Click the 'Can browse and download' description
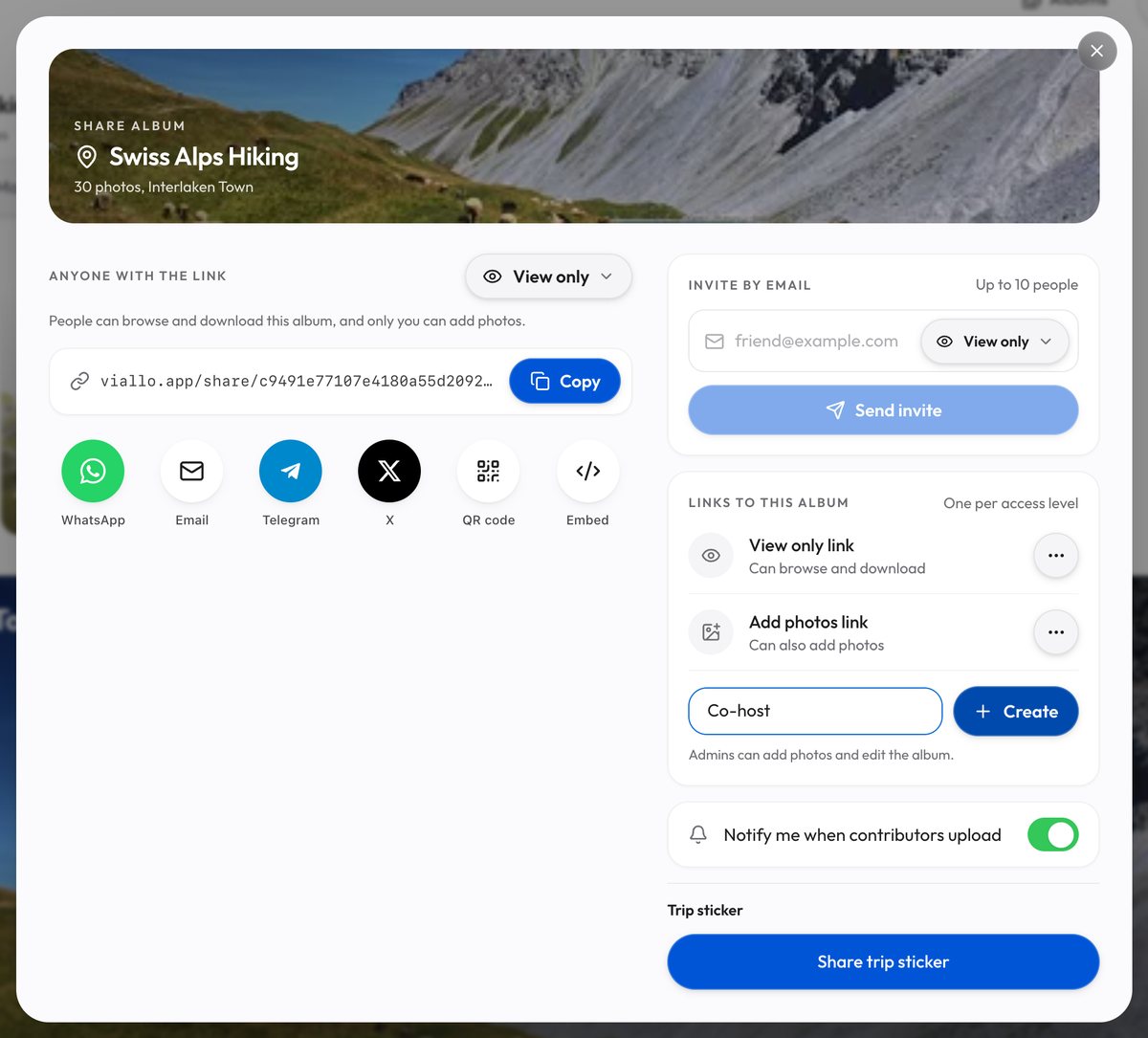 click(837, 568)
